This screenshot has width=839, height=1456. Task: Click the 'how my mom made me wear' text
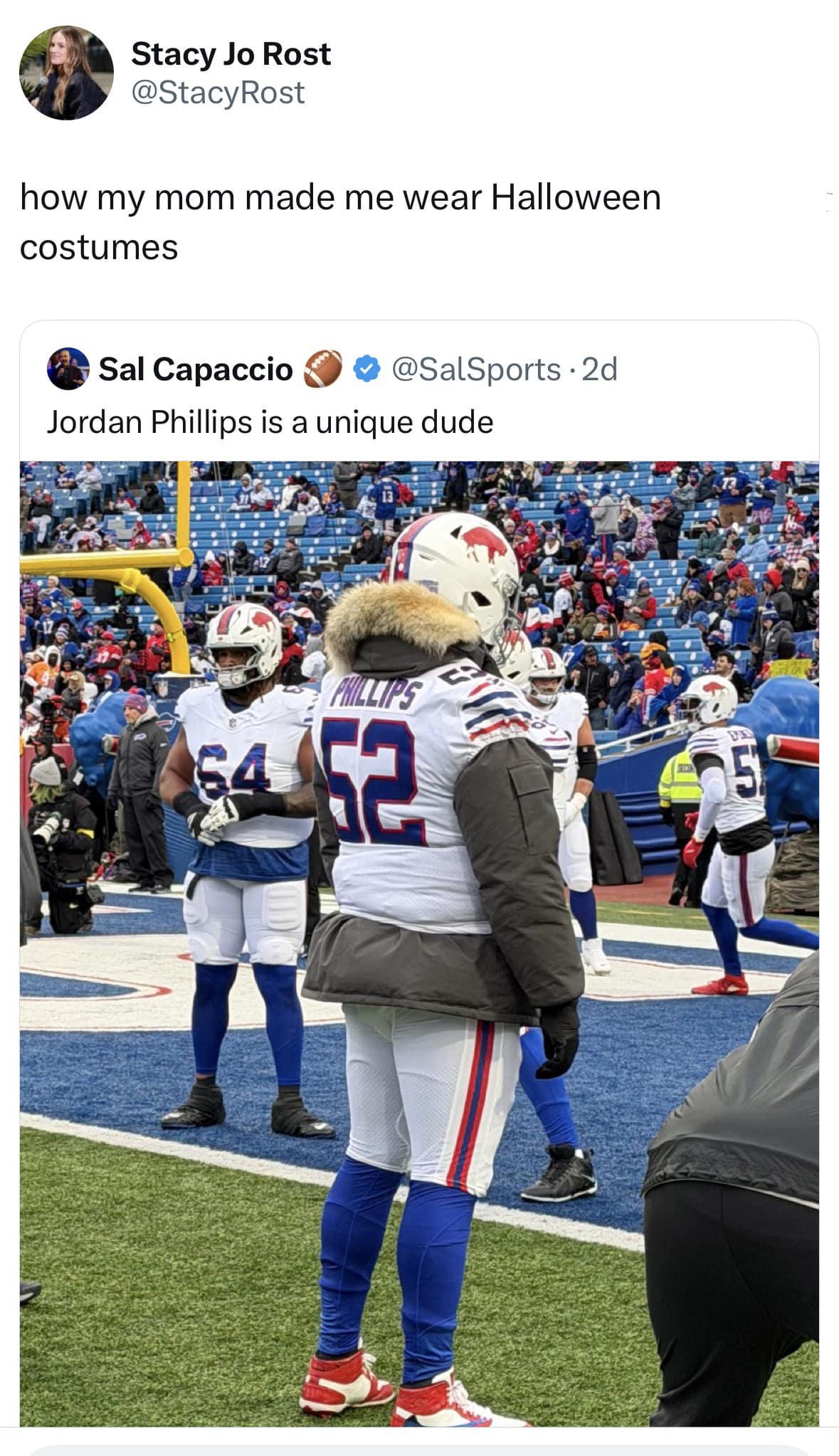[252, 197]
